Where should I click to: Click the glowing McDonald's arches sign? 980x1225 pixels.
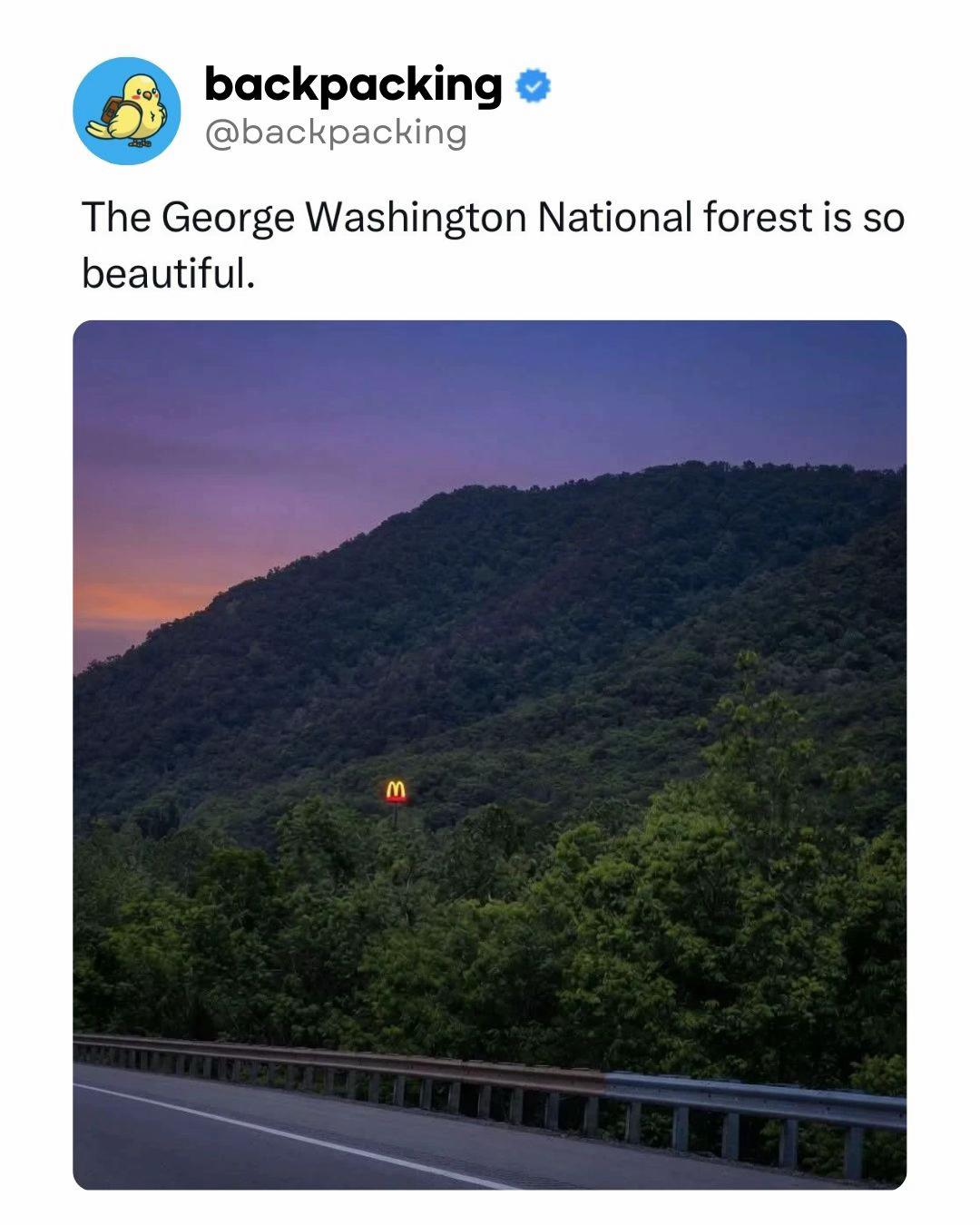395,791
